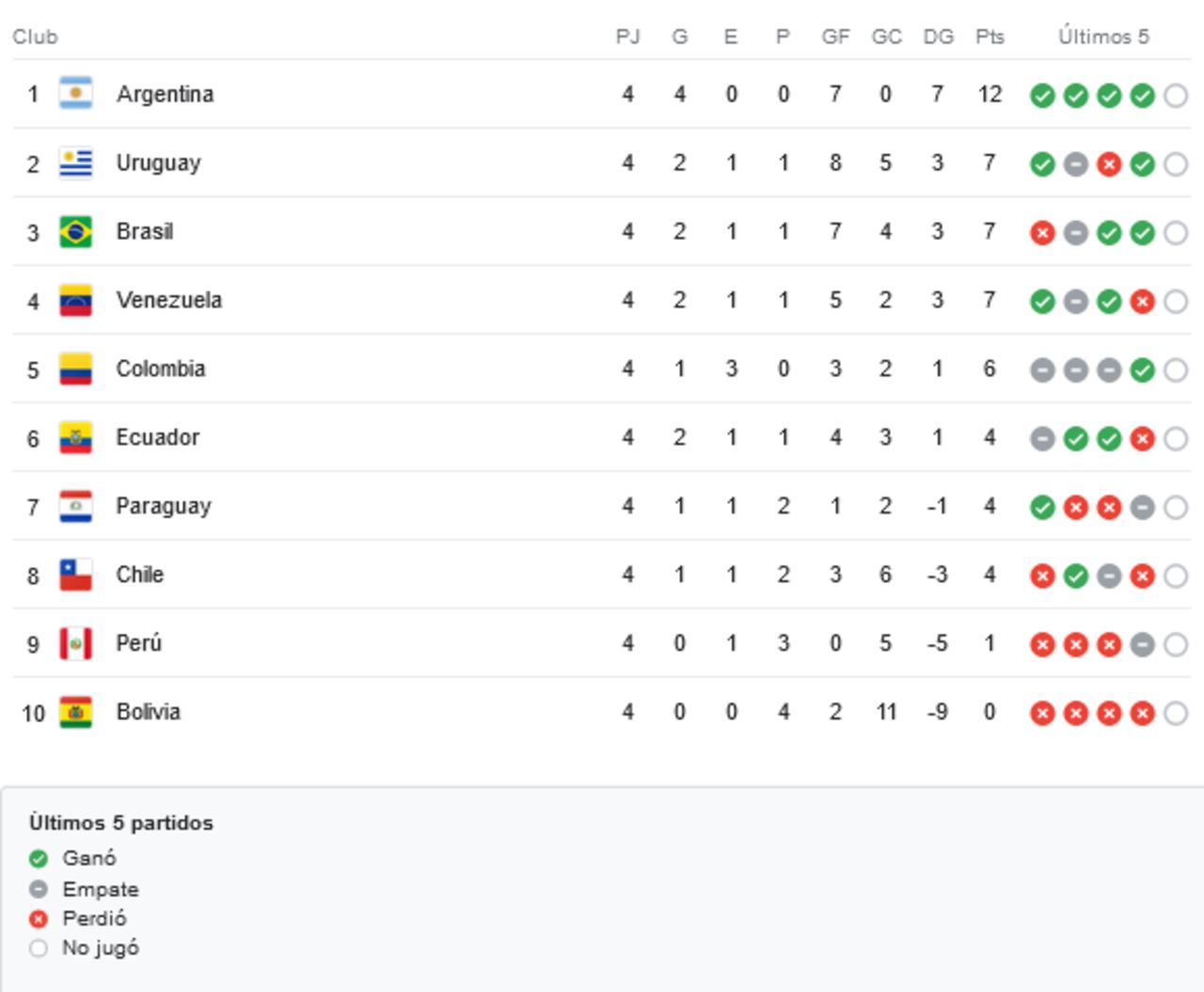Click Ecuador's gray draw indicator in Últimos 5
The height and width of the screenshot is (992, 1204).
[1043, 437]
